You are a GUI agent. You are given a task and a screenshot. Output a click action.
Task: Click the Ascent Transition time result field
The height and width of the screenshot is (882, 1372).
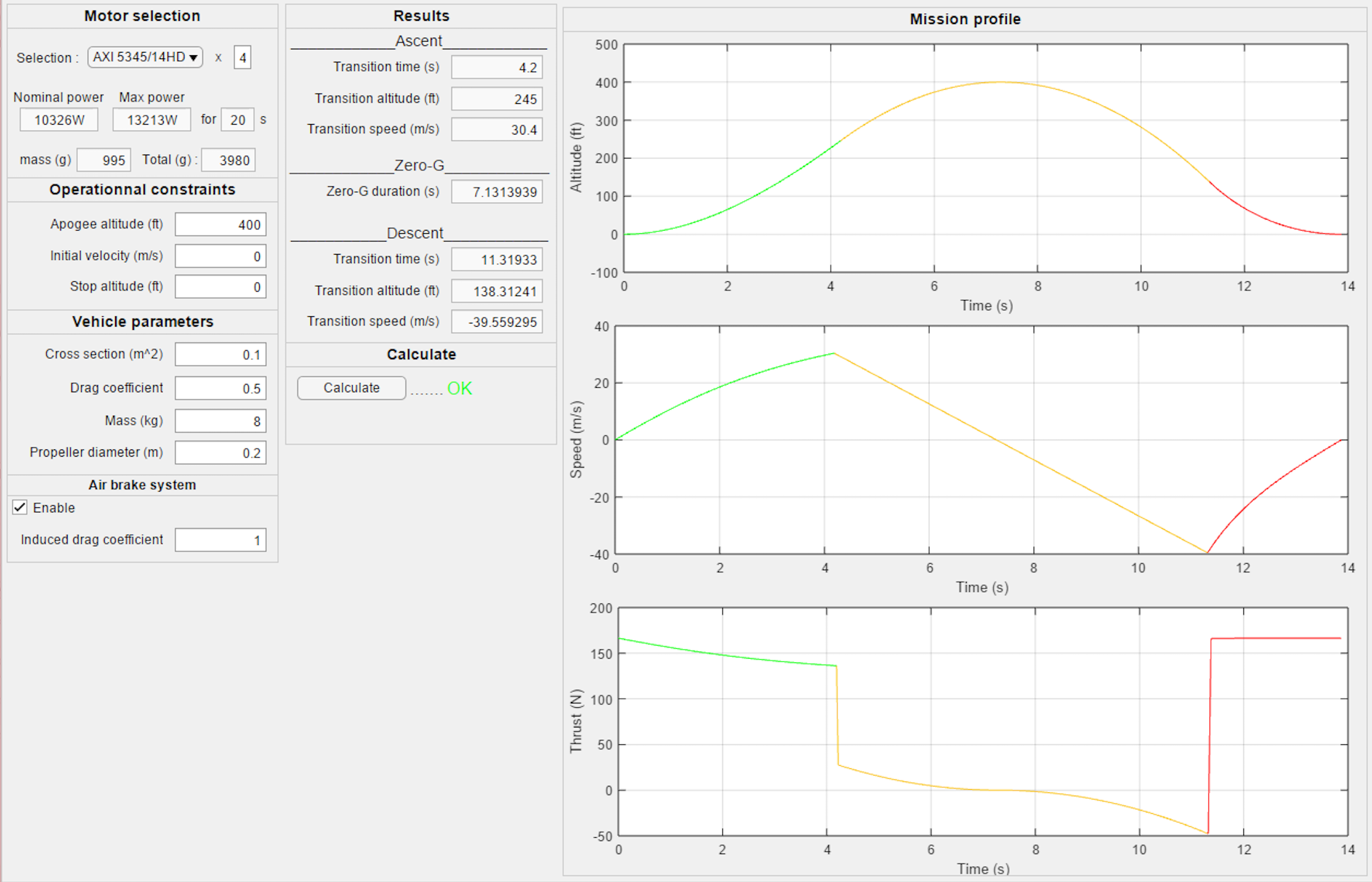click(497, 68)
